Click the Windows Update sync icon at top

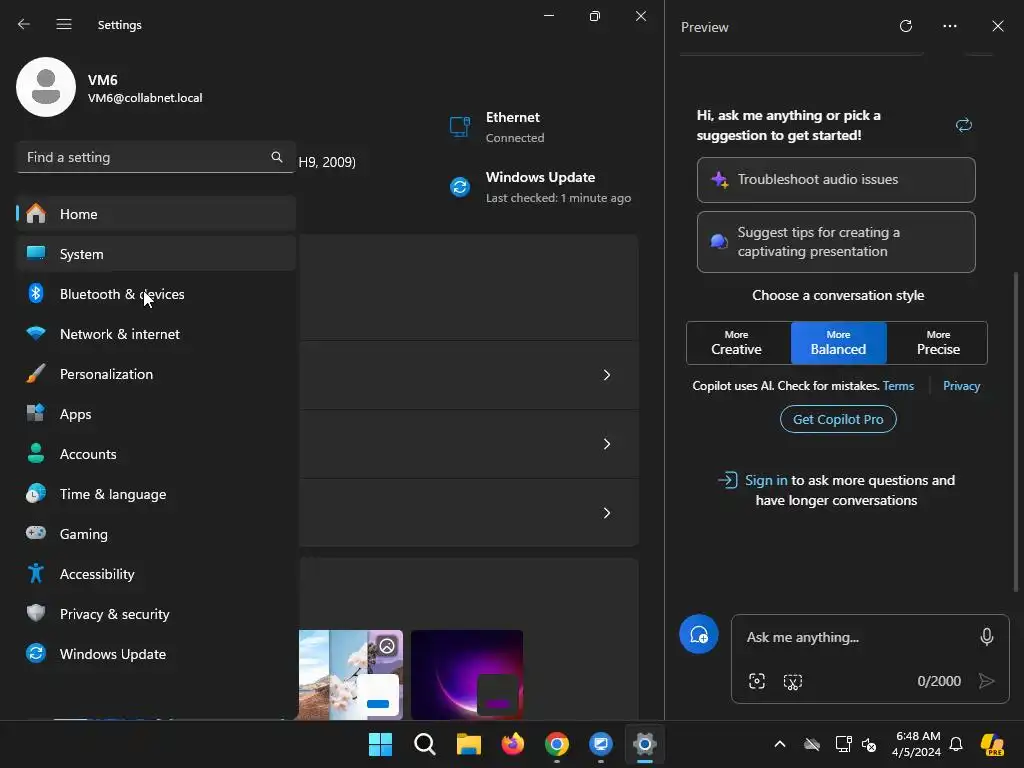[460, 187]
